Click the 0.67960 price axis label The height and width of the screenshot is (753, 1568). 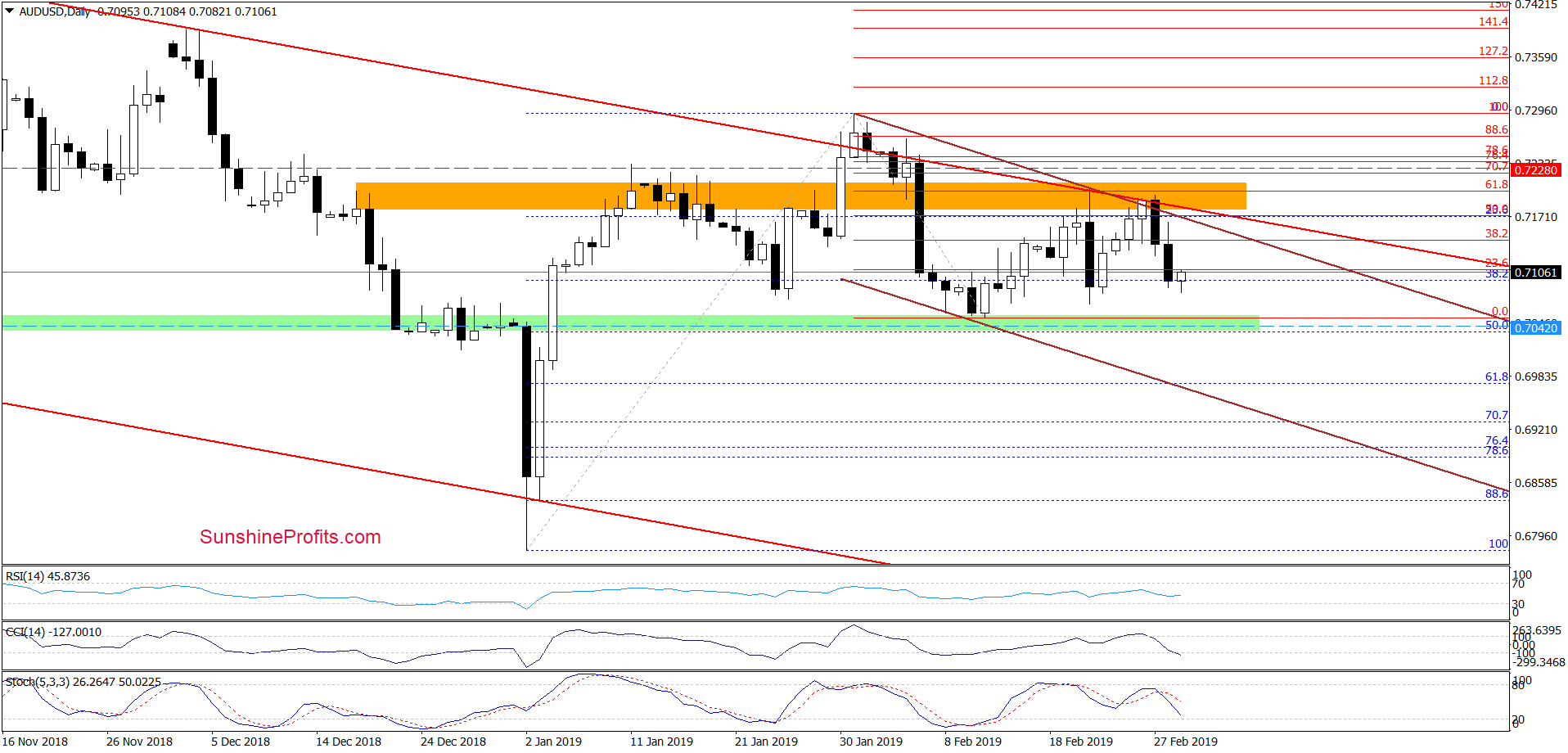[1536, 536]
